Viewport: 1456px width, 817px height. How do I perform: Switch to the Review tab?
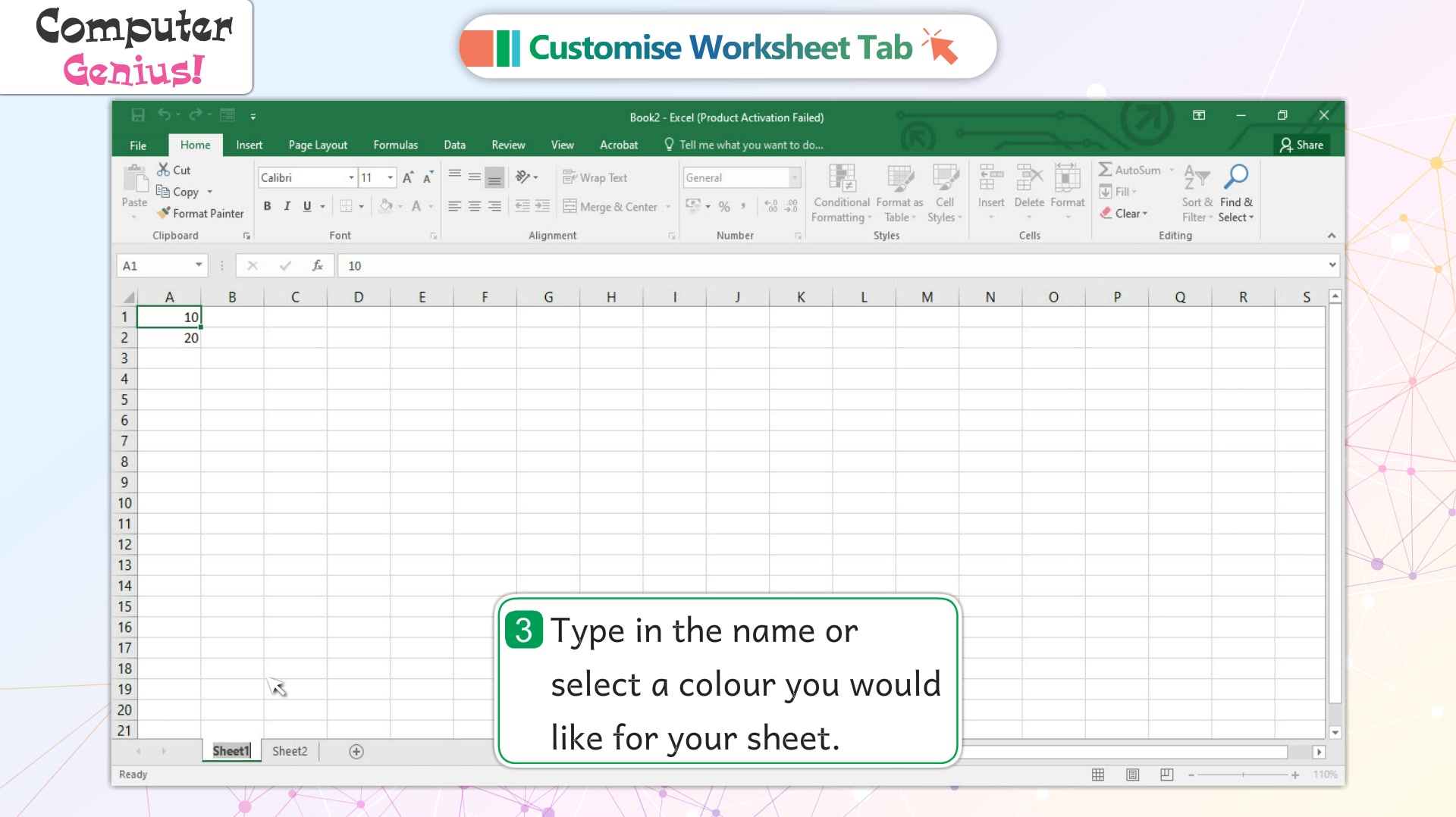point(508,145)
